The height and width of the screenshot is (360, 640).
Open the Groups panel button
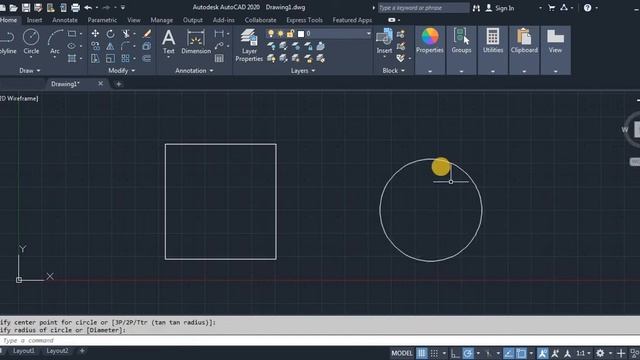pyautogui.click(x=461, y=50)
